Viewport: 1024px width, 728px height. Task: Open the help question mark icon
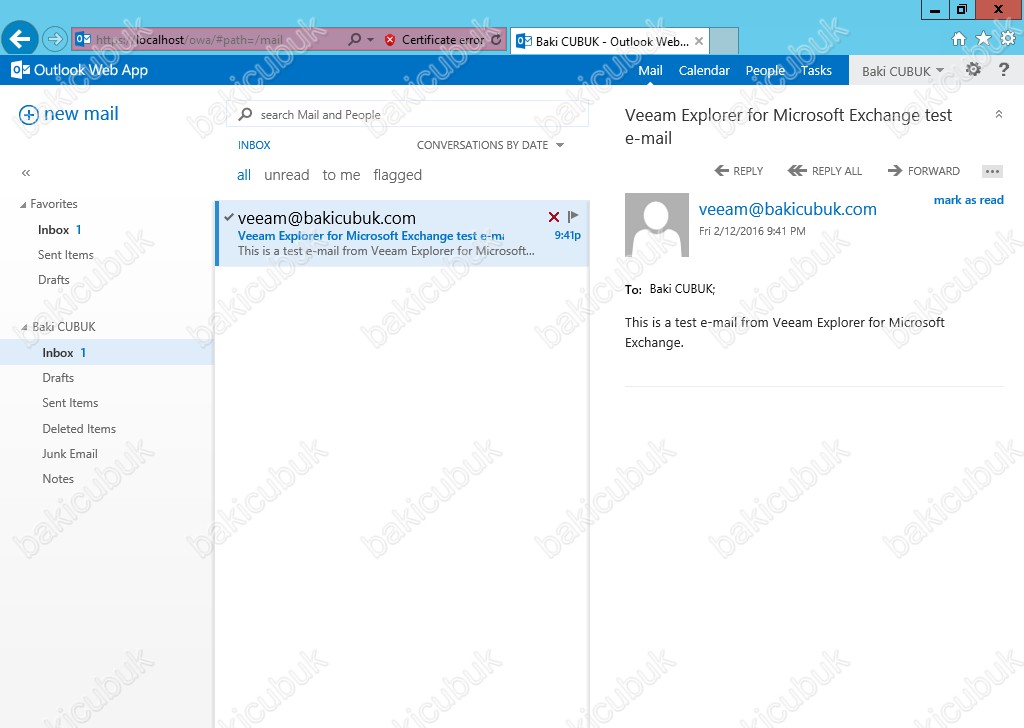point(1004,69)
